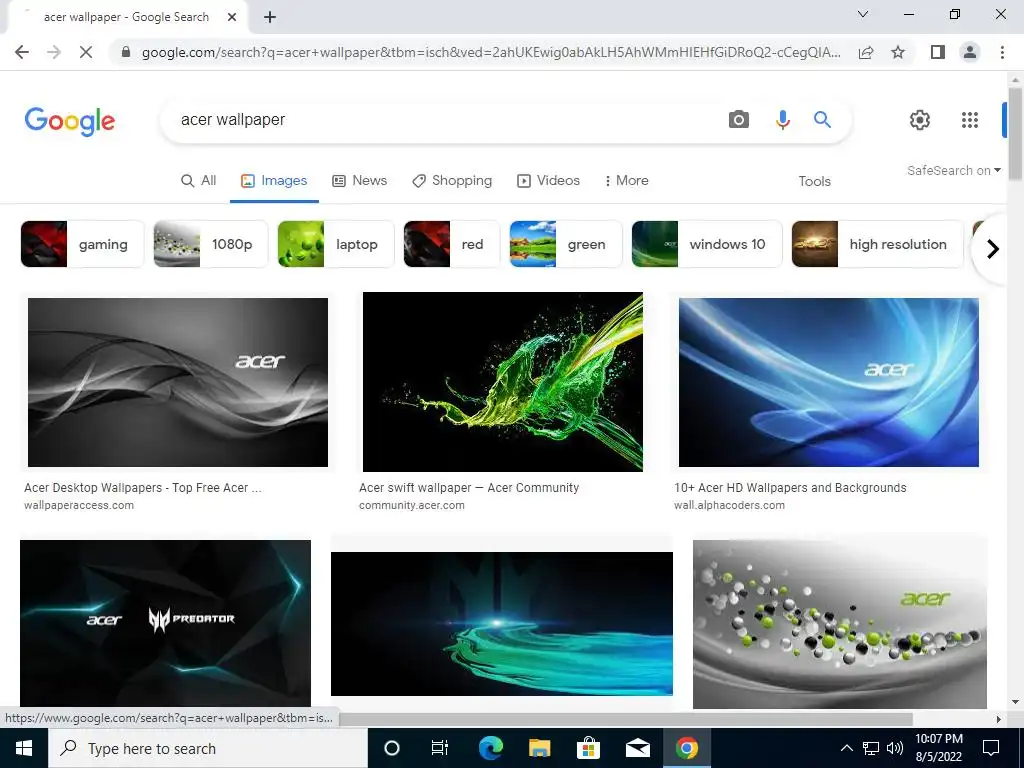Open the wall.alphacoders.com source link
Image resolution: width=1024 pixels, height=768 pixels.
(729, 505)
